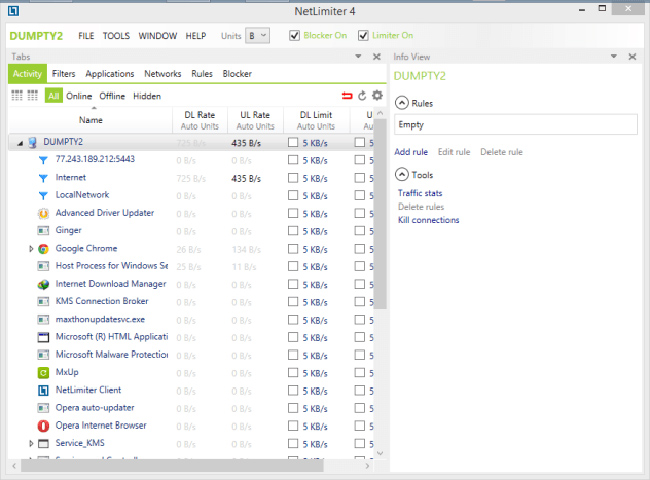Screen dimensions: 650x480
Task: Click the Service_KMS window icon
Action: pyautogui.click(x=43, y=444)
